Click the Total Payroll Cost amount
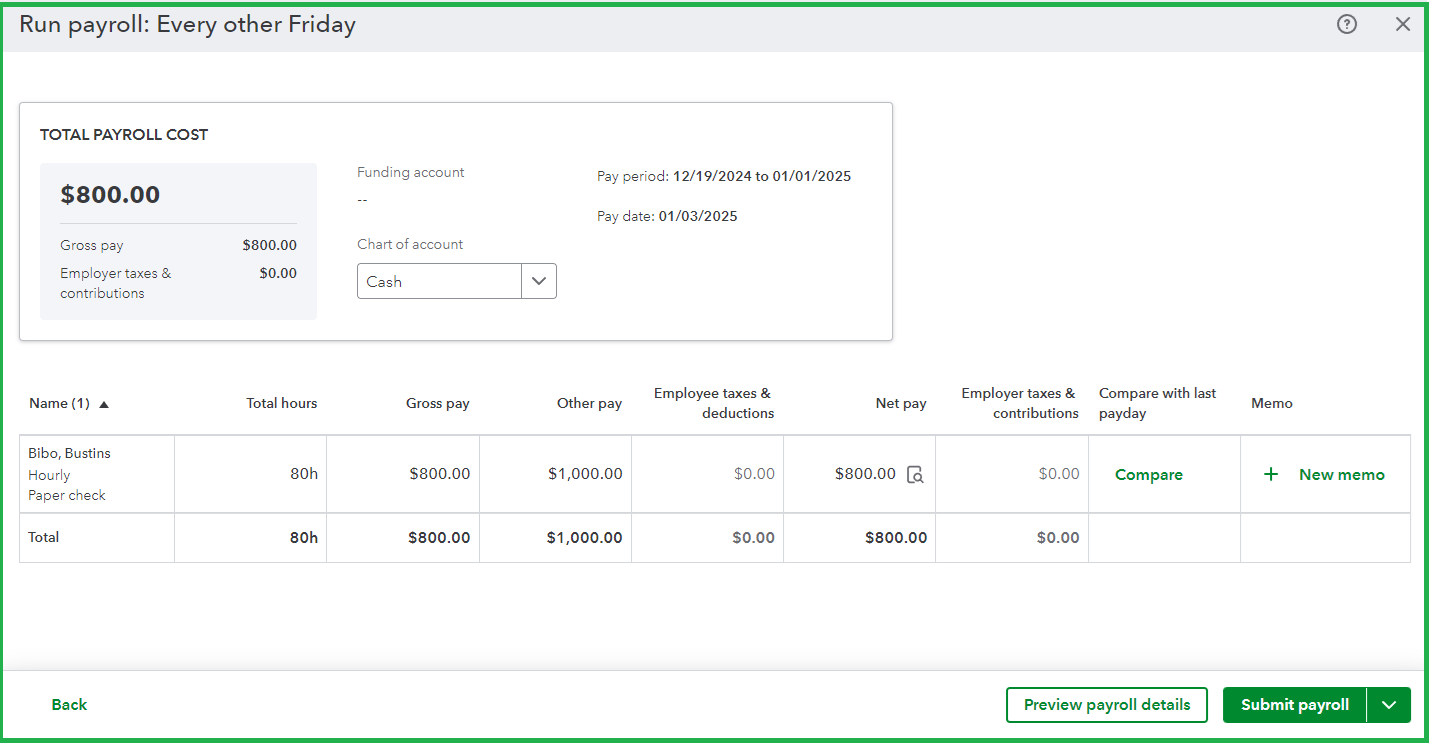This screenshot has width=1429, height=745. [x=109, y=194]
